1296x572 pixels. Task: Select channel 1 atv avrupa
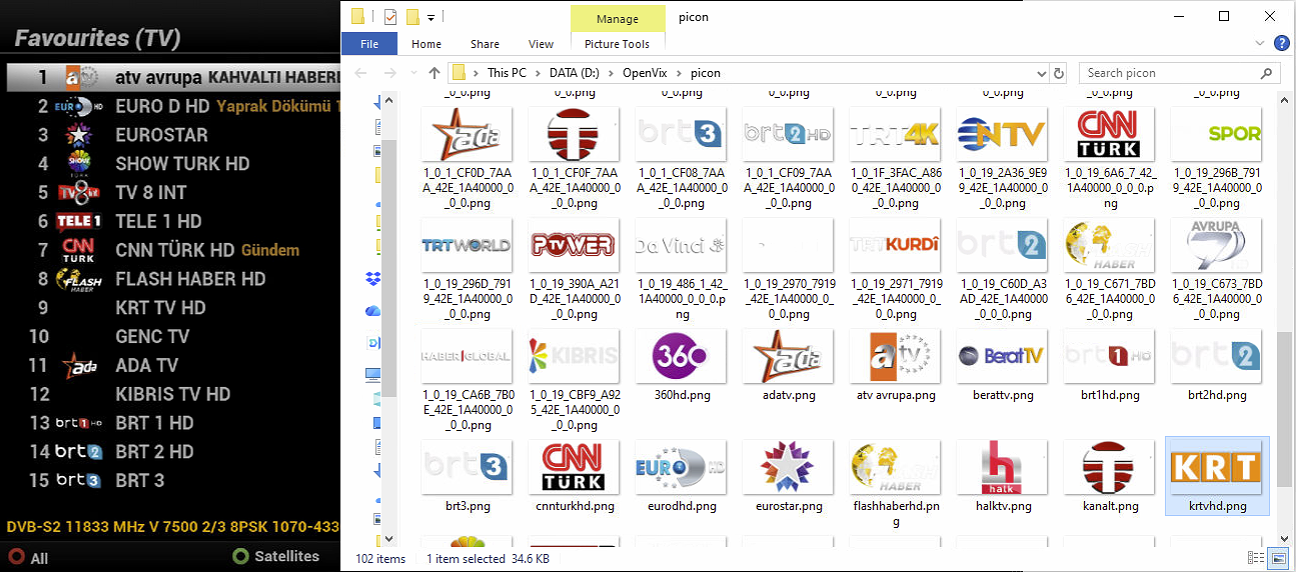click(x=173, y=77)
